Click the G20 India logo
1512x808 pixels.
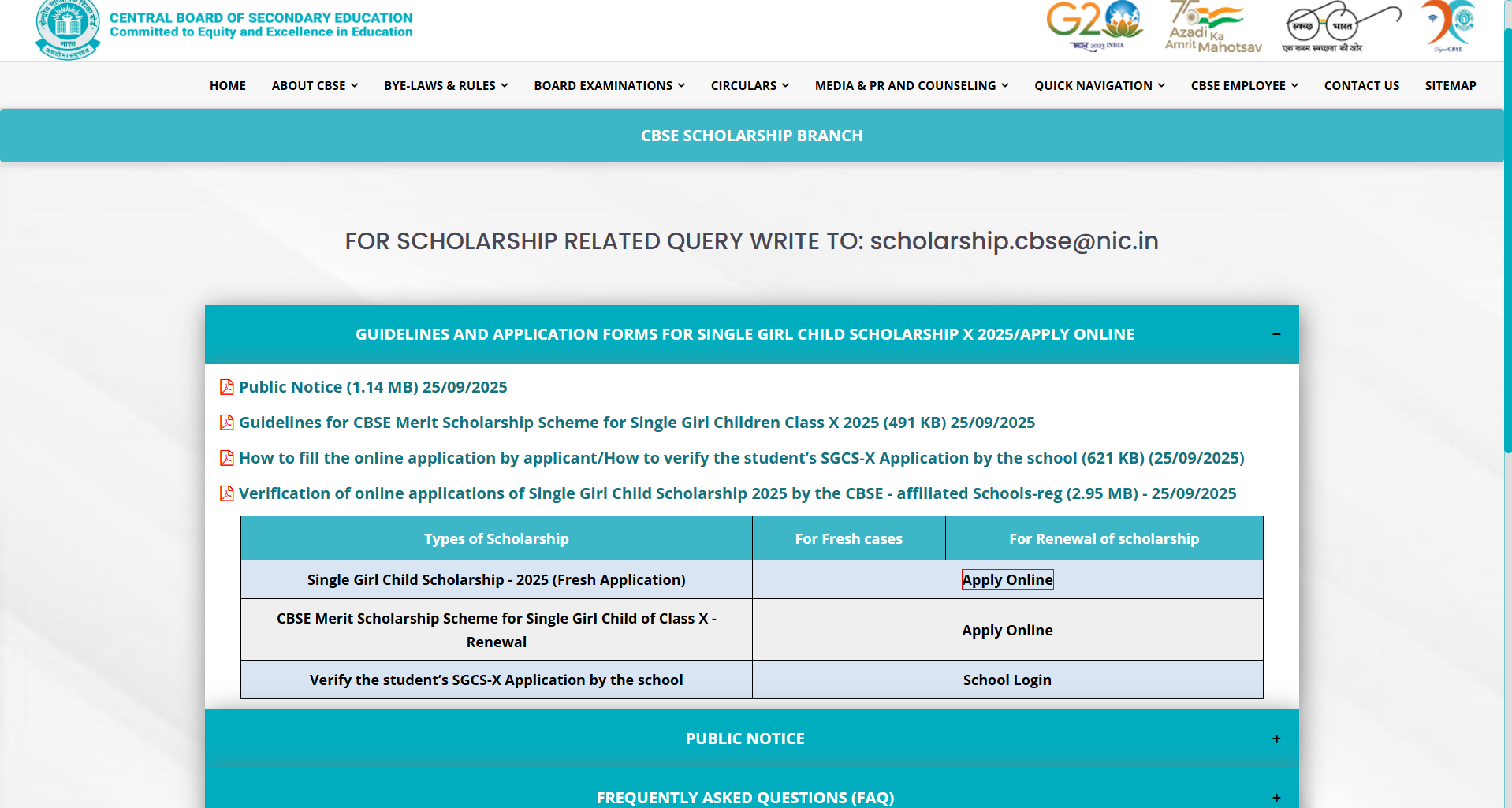pos(1094,25)
